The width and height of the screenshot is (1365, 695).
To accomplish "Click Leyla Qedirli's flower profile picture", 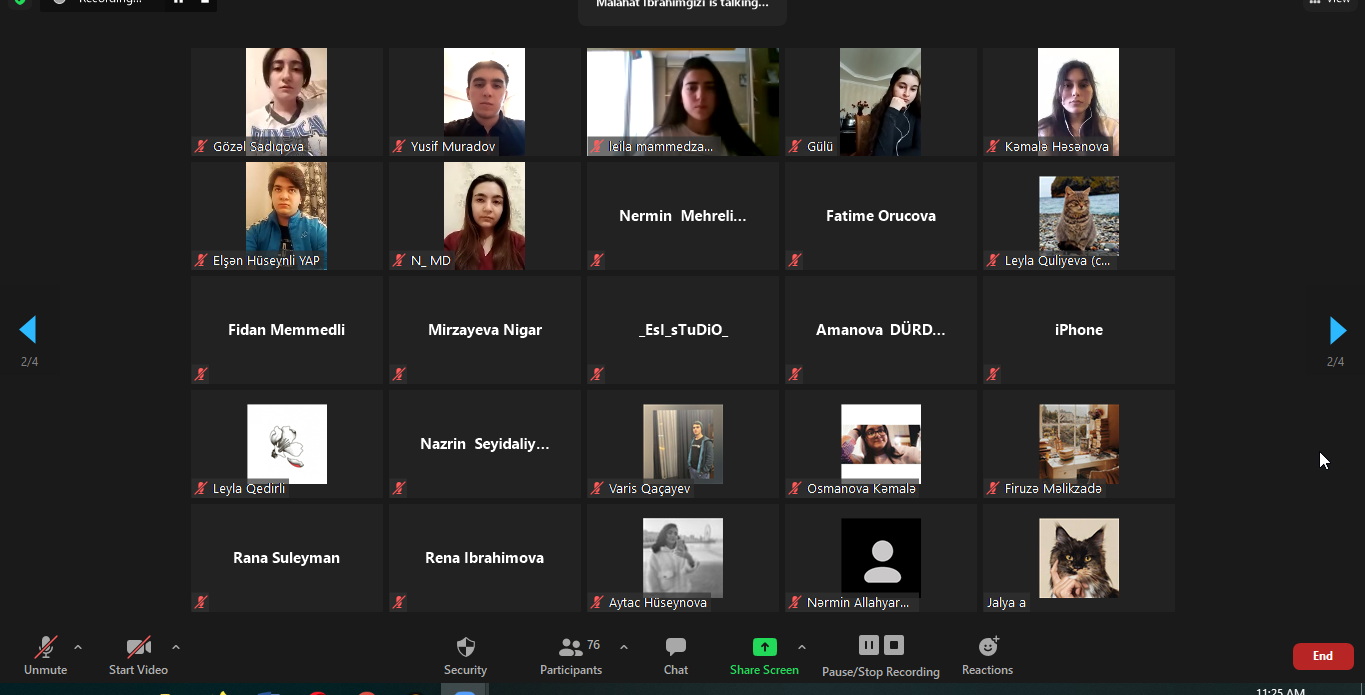I will pos(287,444).
